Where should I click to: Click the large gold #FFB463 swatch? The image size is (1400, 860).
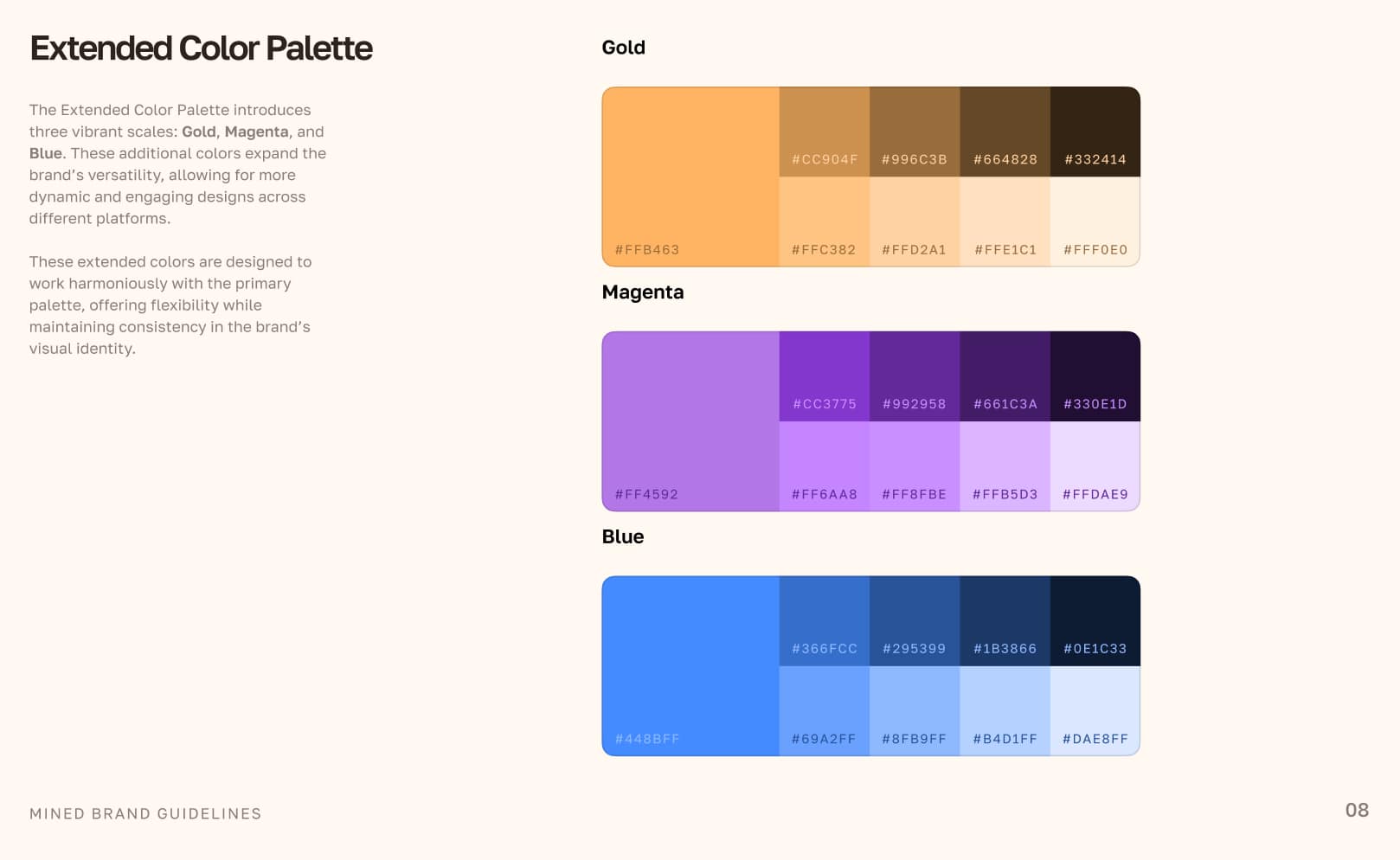tap(690, 176)
